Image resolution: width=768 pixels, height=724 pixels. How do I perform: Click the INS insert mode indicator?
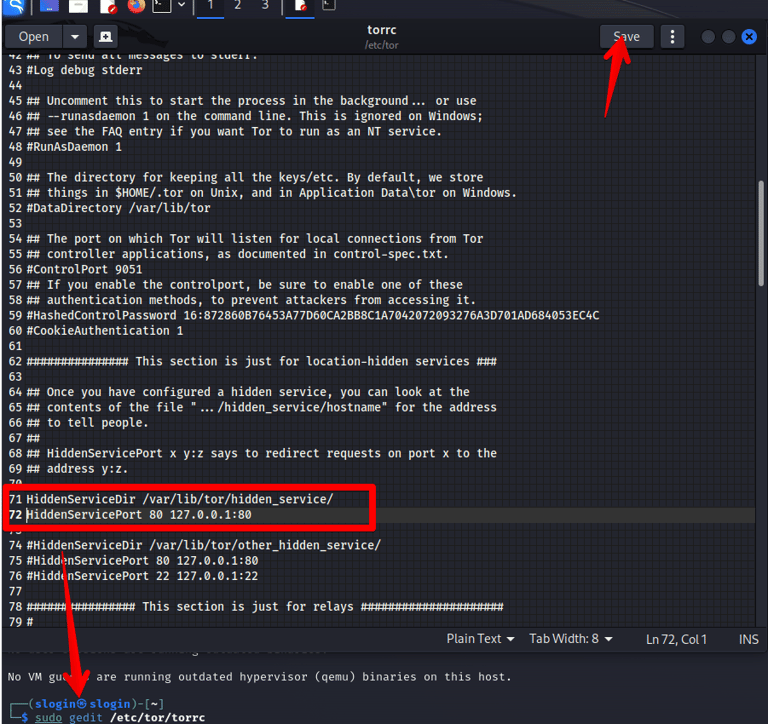(x=748, y=639)
